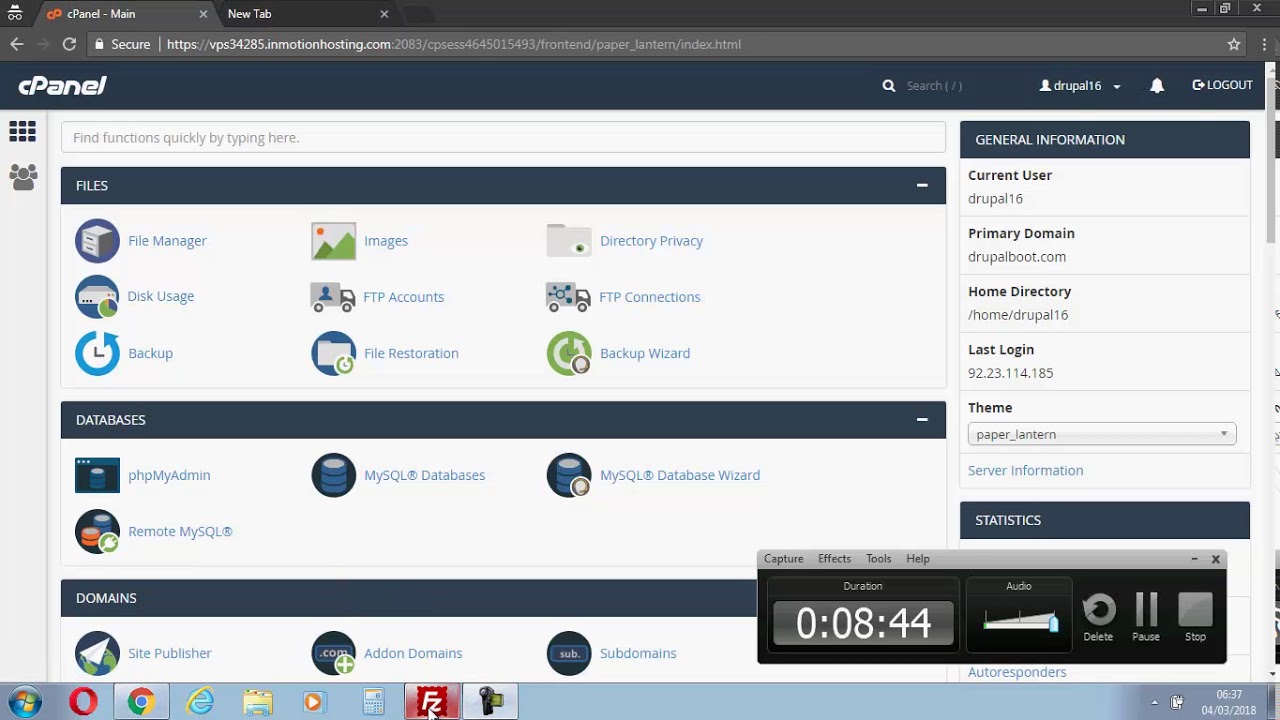The image size is (1280, 720).
Task: Go back in browser history
Action: (16, 44)
